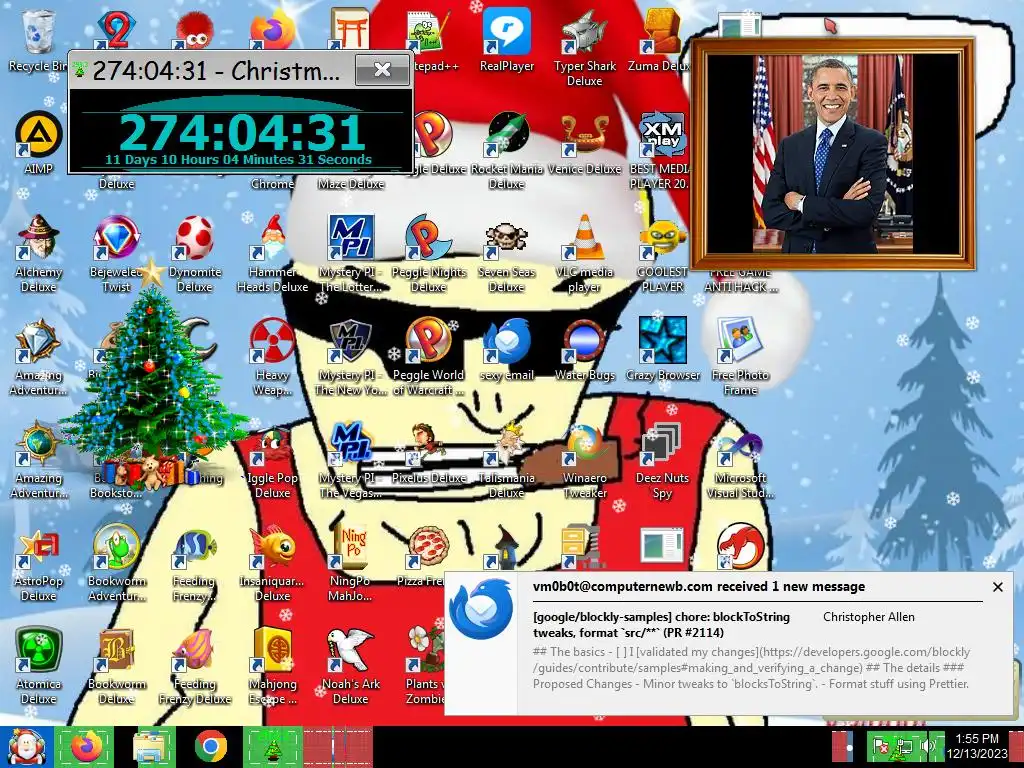Screen dimensions: 1024x768
Task: Select the Amazing Adventures diamond icon
Action: coord(38,357)
